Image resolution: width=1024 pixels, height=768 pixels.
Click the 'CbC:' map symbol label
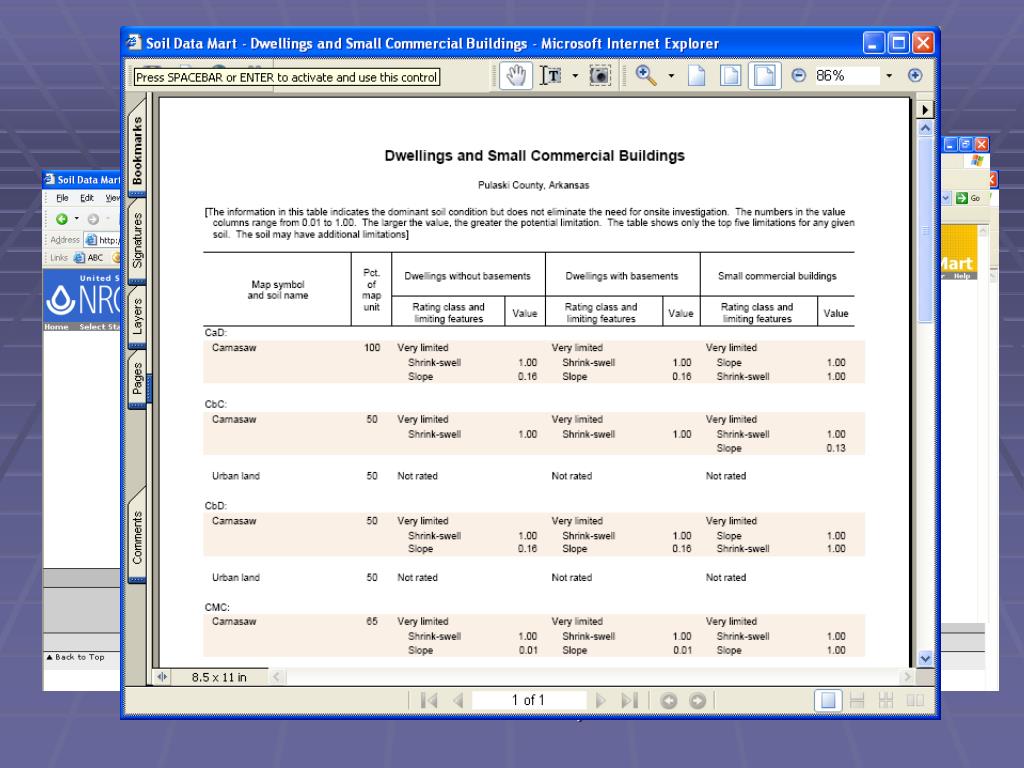coord(216,404)
